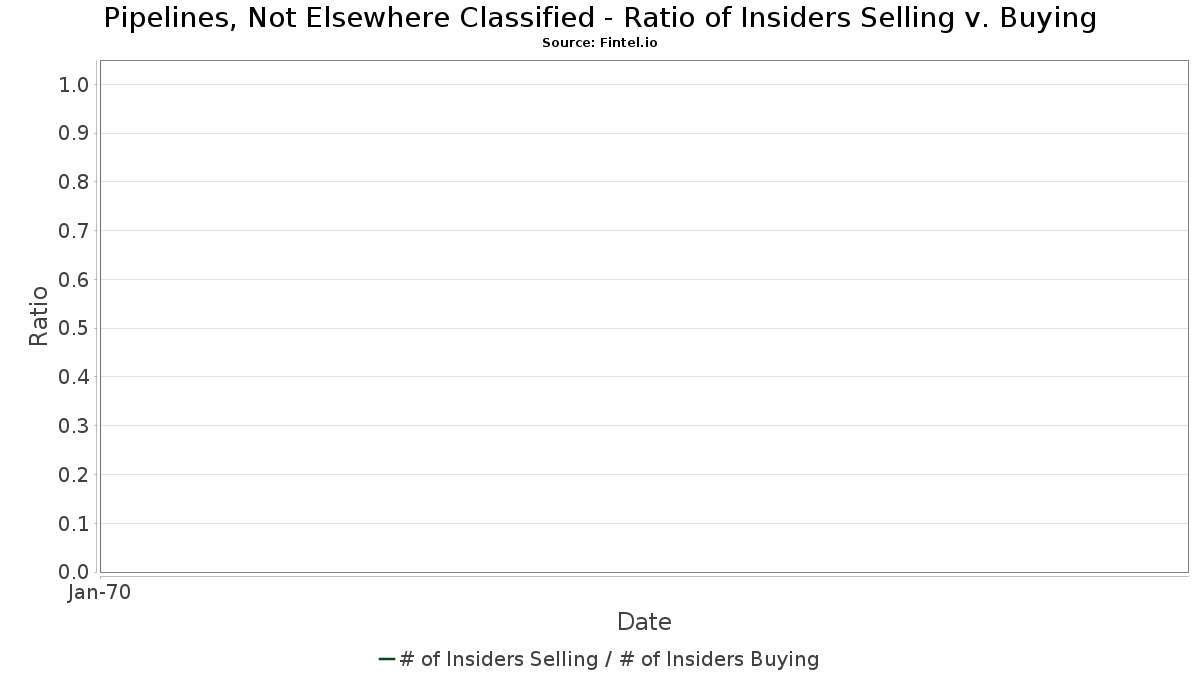
Task: Click the 0.3 y-axis tick label
Action: [75, 426]
